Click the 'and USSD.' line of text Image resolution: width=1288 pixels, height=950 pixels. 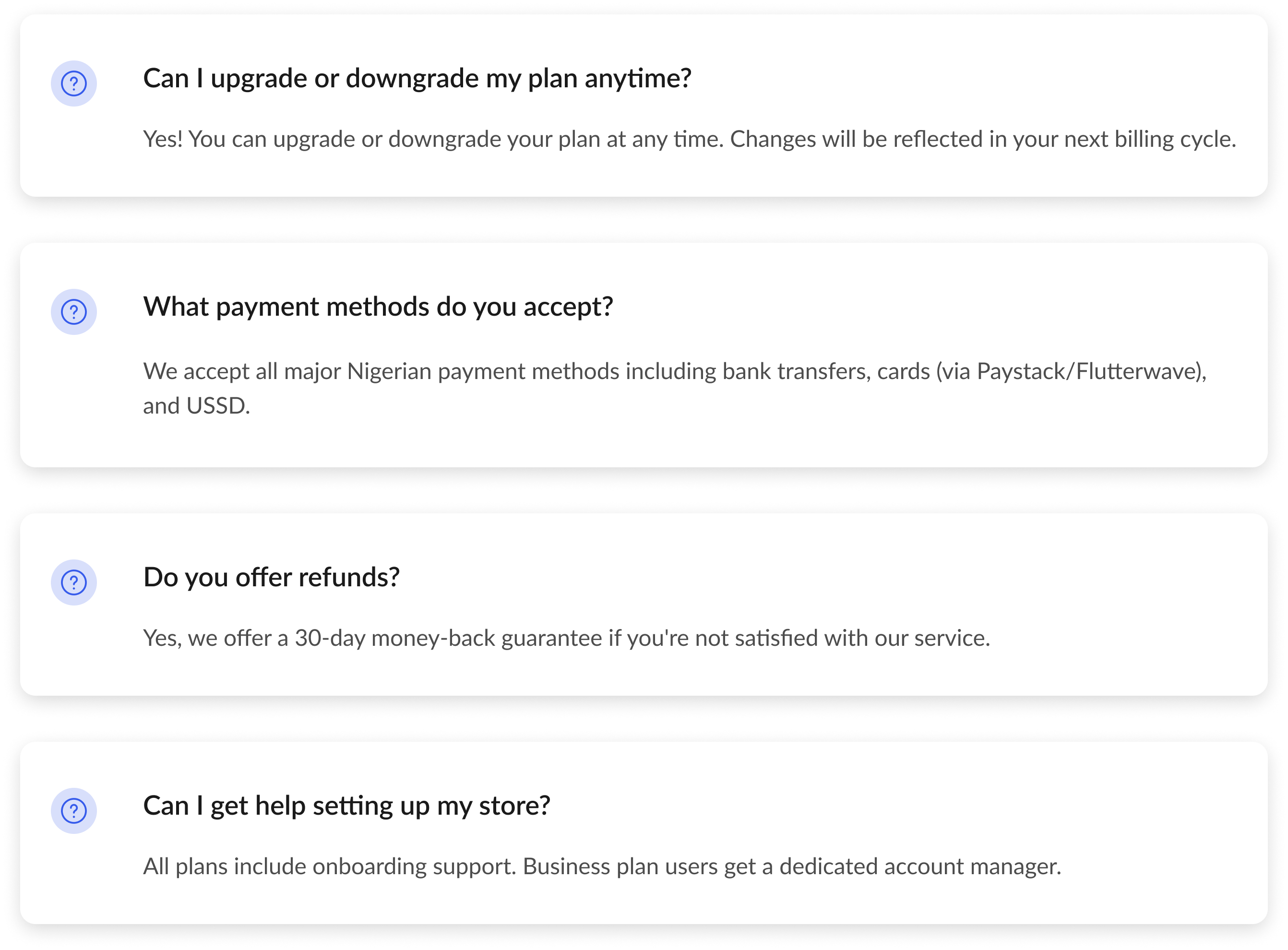tap(197, 406)
